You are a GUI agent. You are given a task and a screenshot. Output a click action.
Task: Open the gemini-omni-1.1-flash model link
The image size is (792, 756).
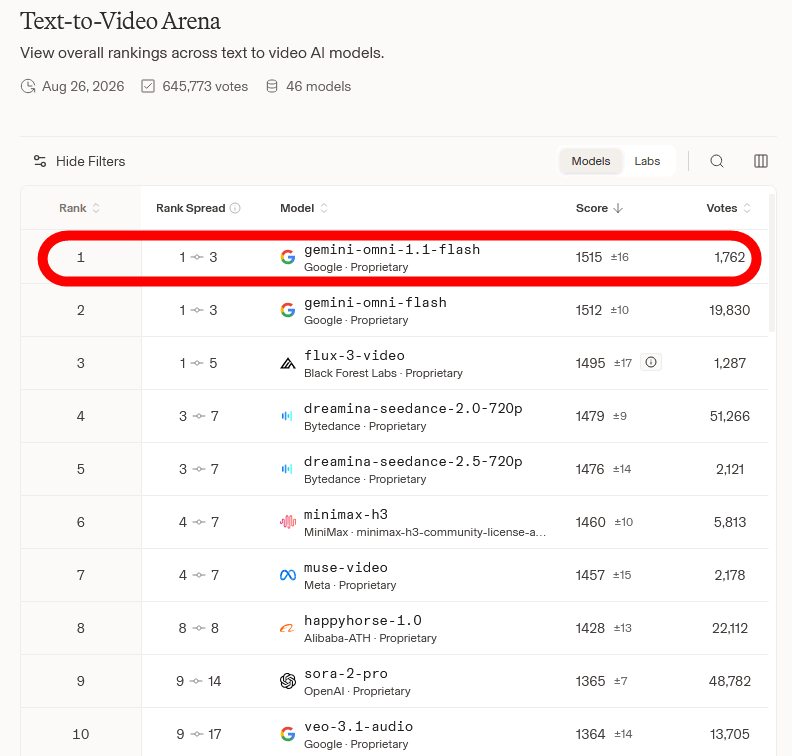click(x=392, y=249)
